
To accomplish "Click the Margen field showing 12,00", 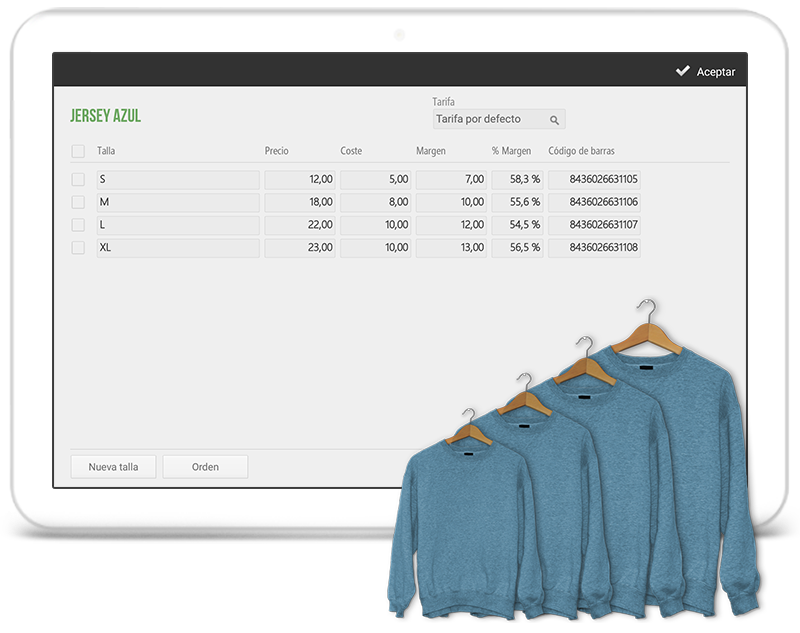I will [x=451, y=225].
